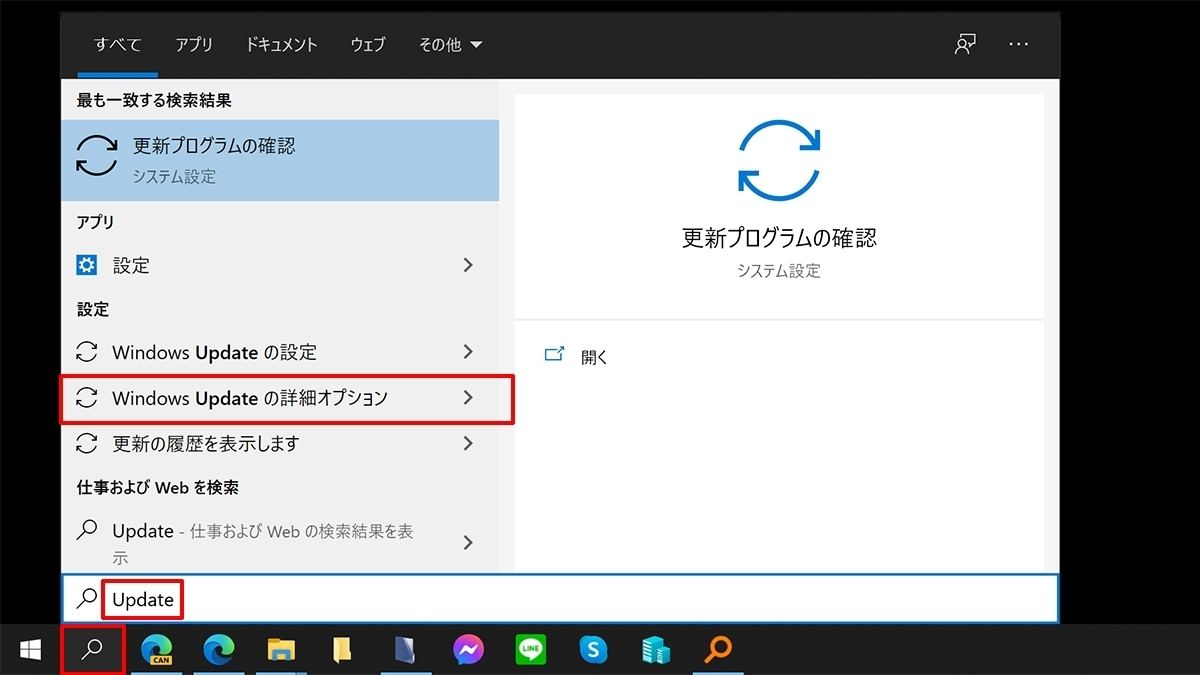Screen dimensions: 1200x675
Task: Launch Microsoft Edge Canary from taskbar
Action: [x=156, y=650]
